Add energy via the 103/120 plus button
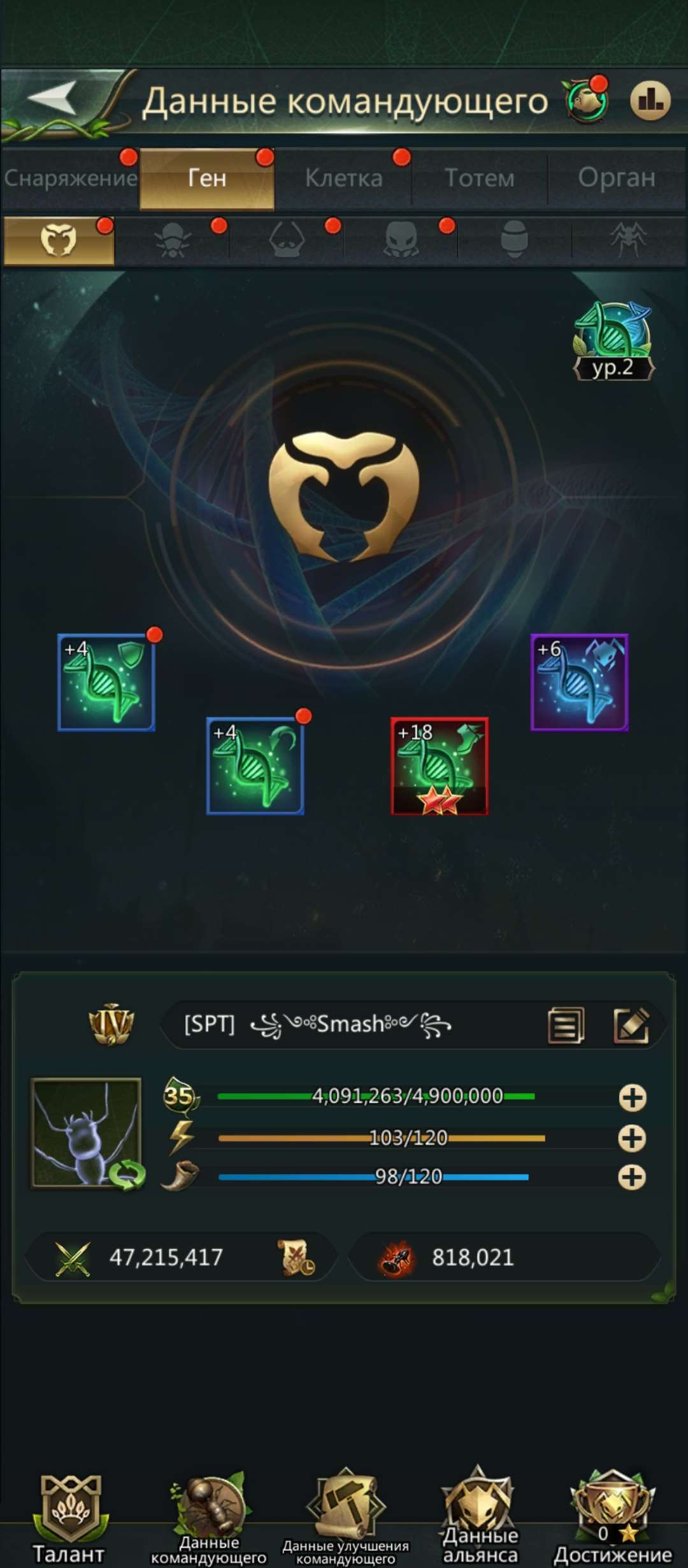 pos(633,1138)
